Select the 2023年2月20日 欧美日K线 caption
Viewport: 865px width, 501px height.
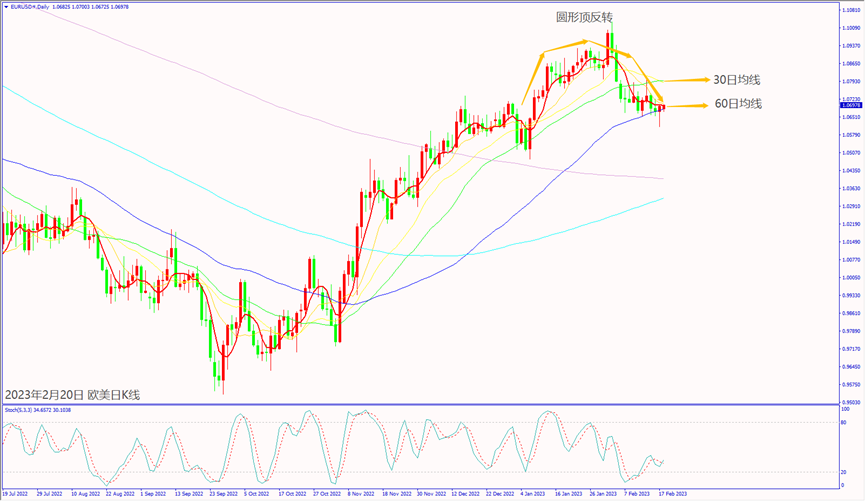(72, 394)
